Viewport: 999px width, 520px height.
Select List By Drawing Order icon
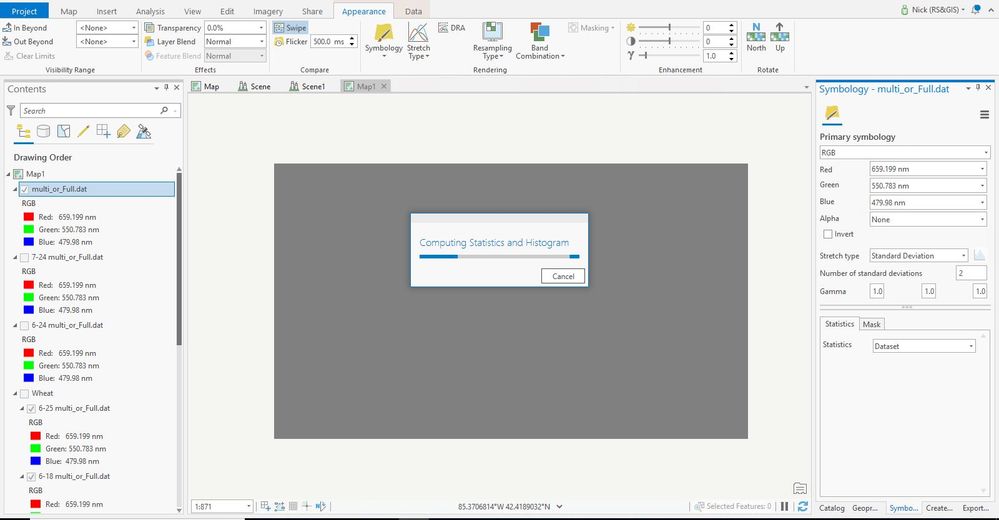coord(24,131)
